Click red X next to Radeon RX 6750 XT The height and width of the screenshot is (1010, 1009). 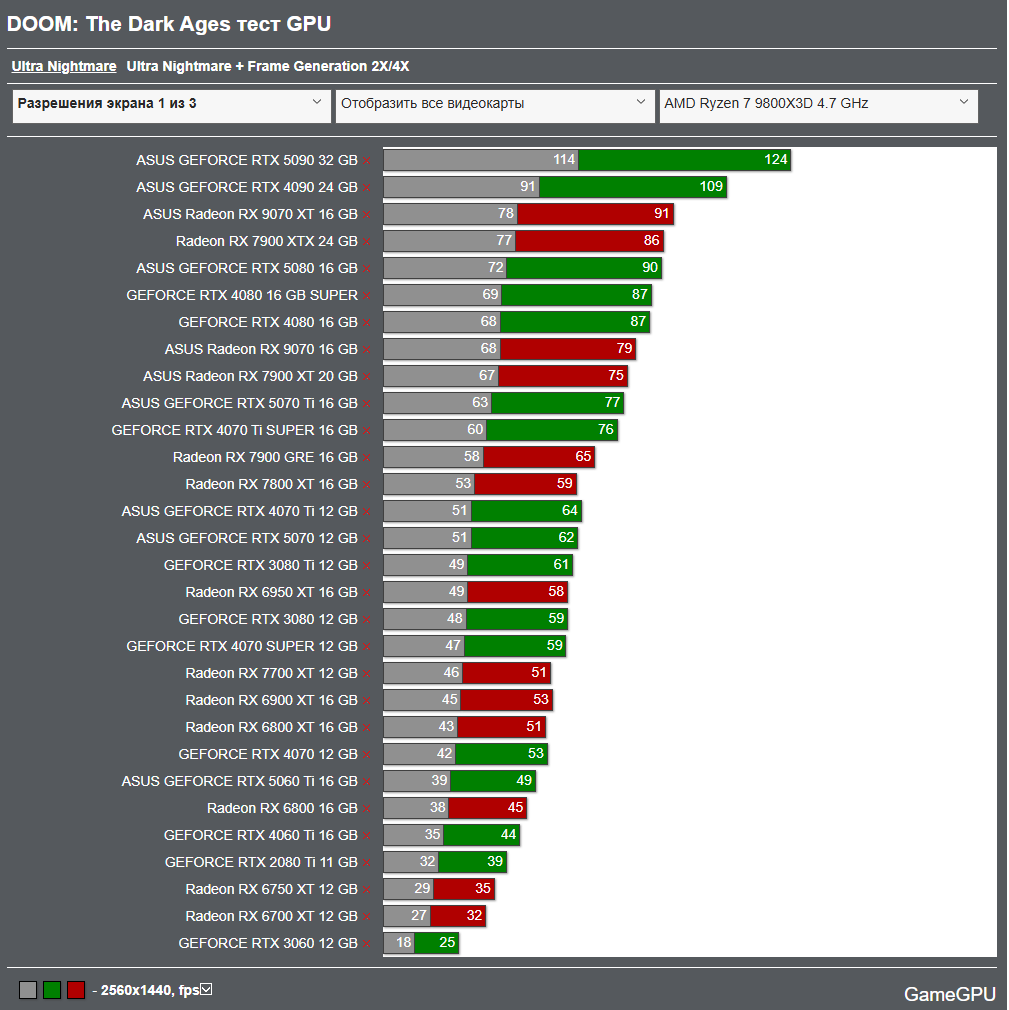(x=367, y=891)
